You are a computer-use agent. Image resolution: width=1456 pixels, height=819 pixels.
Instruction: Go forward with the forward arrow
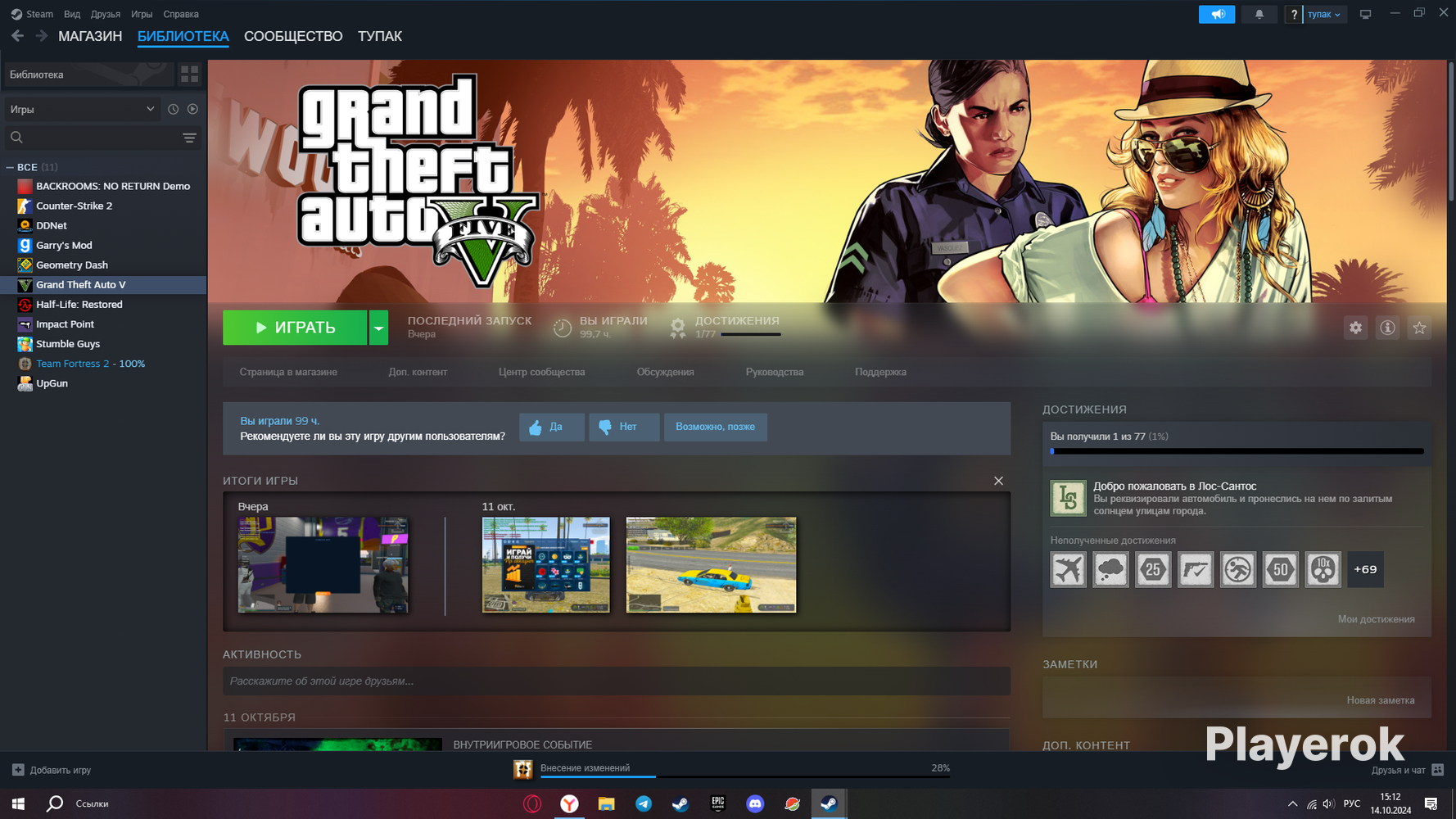[x=41, y=36]
